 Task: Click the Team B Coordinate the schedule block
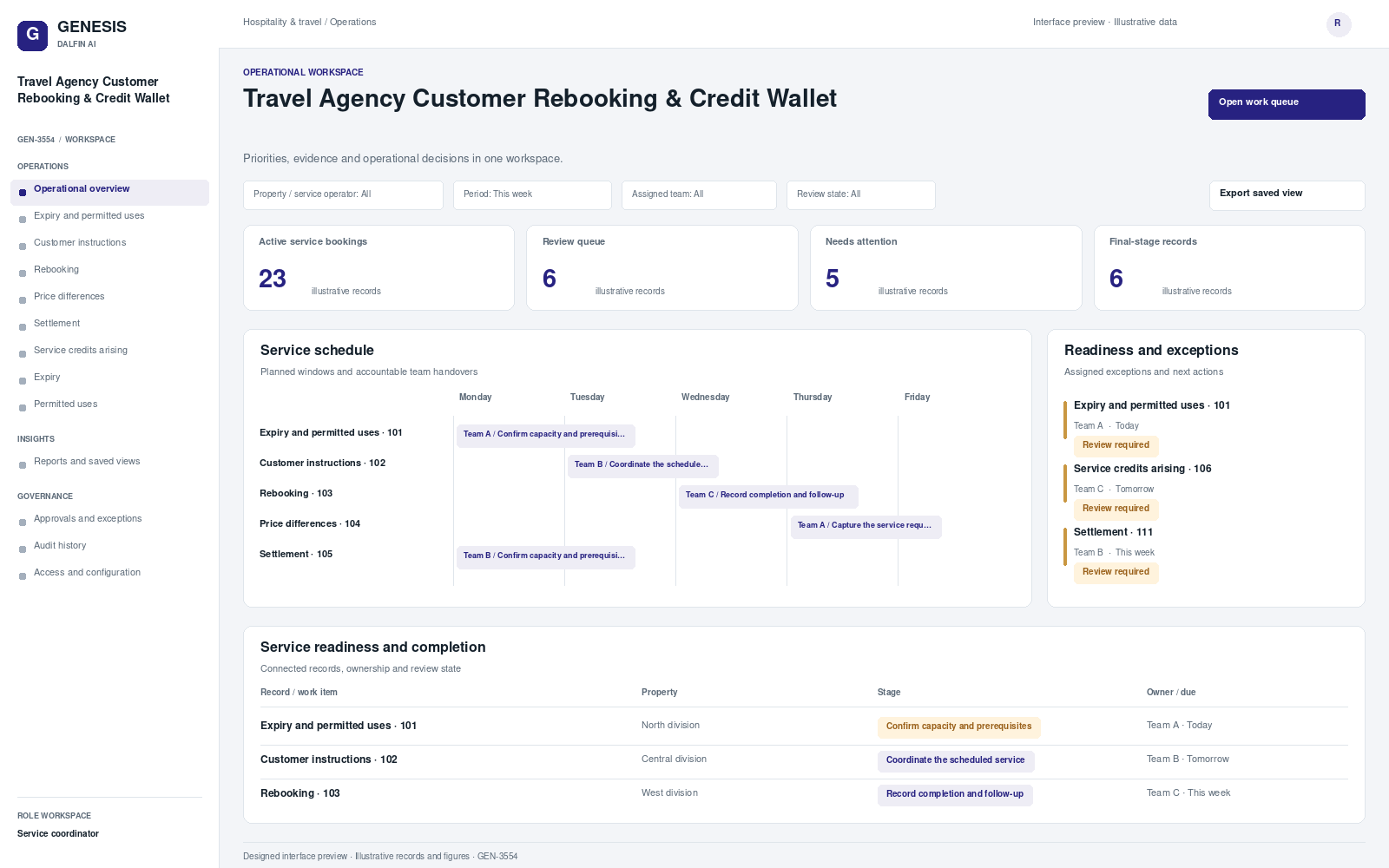tap(643, 465)
